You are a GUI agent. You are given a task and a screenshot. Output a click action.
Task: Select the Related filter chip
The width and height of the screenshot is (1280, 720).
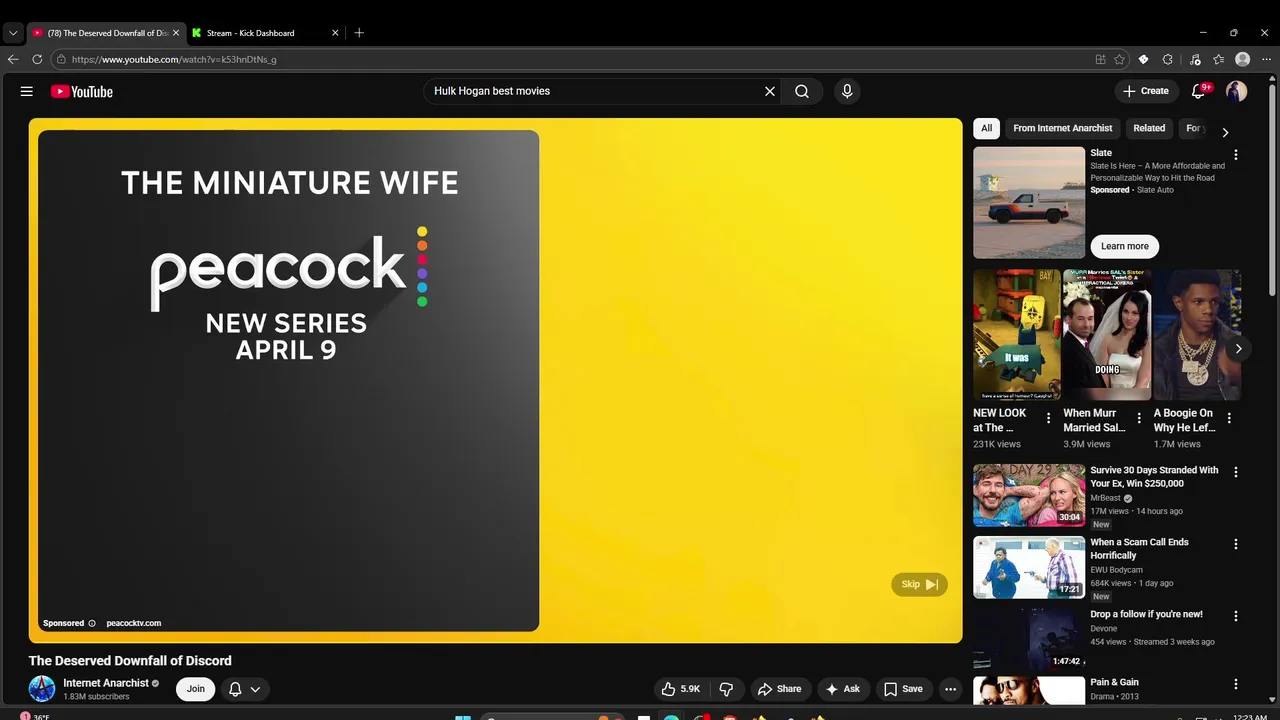click(1149, 128)
